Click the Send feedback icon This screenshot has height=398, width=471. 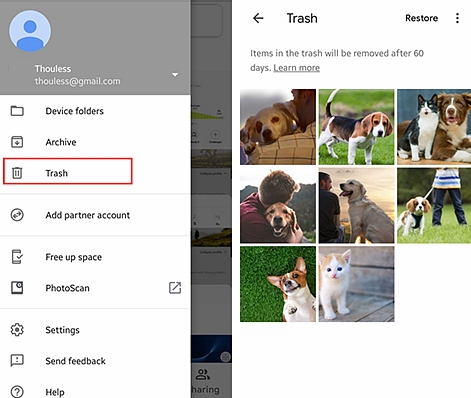[x=17, y=360]
